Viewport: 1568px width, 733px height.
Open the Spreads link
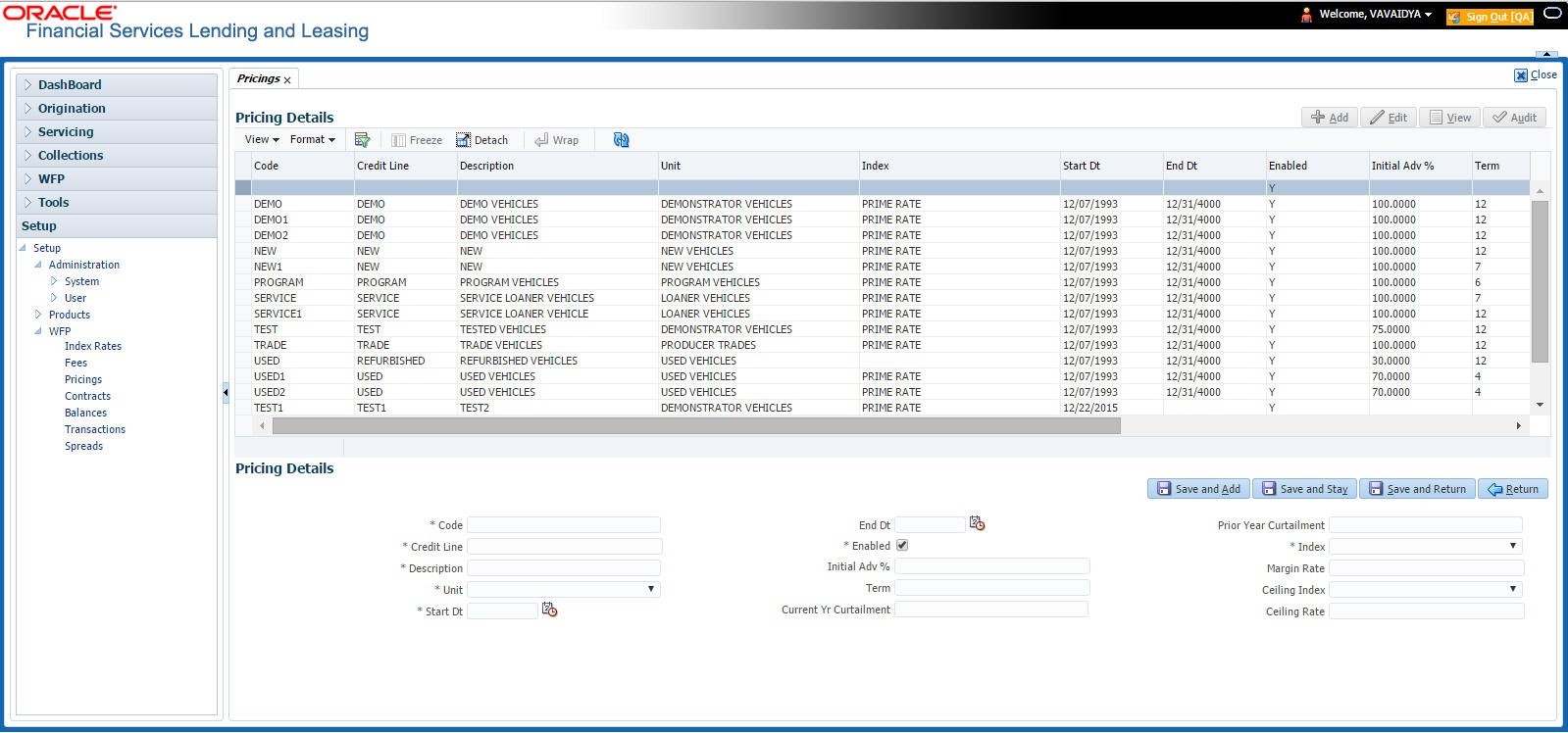[83, 446]
